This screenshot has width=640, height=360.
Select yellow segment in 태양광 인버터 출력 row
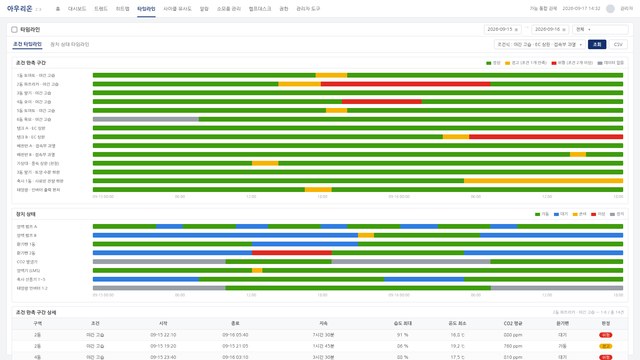click(318, 190)
